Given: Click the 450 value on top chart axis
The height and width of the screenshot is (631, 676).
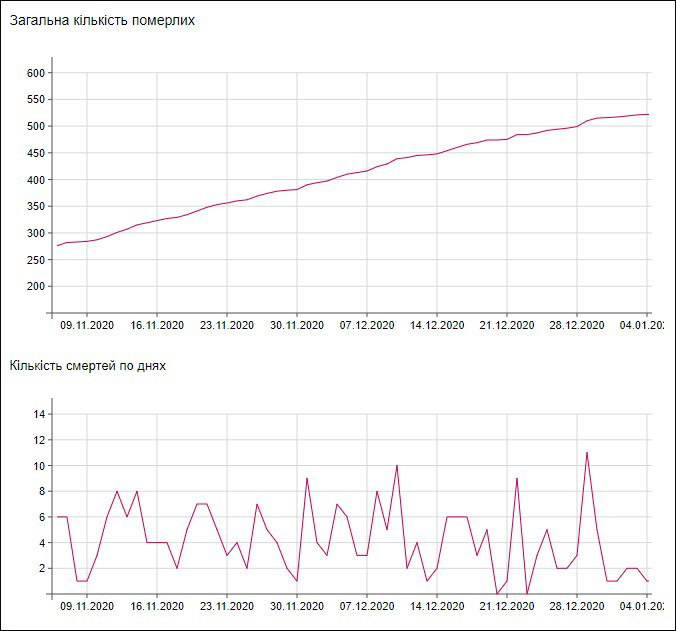Looking at the screenshot, I should pos(36,153).
